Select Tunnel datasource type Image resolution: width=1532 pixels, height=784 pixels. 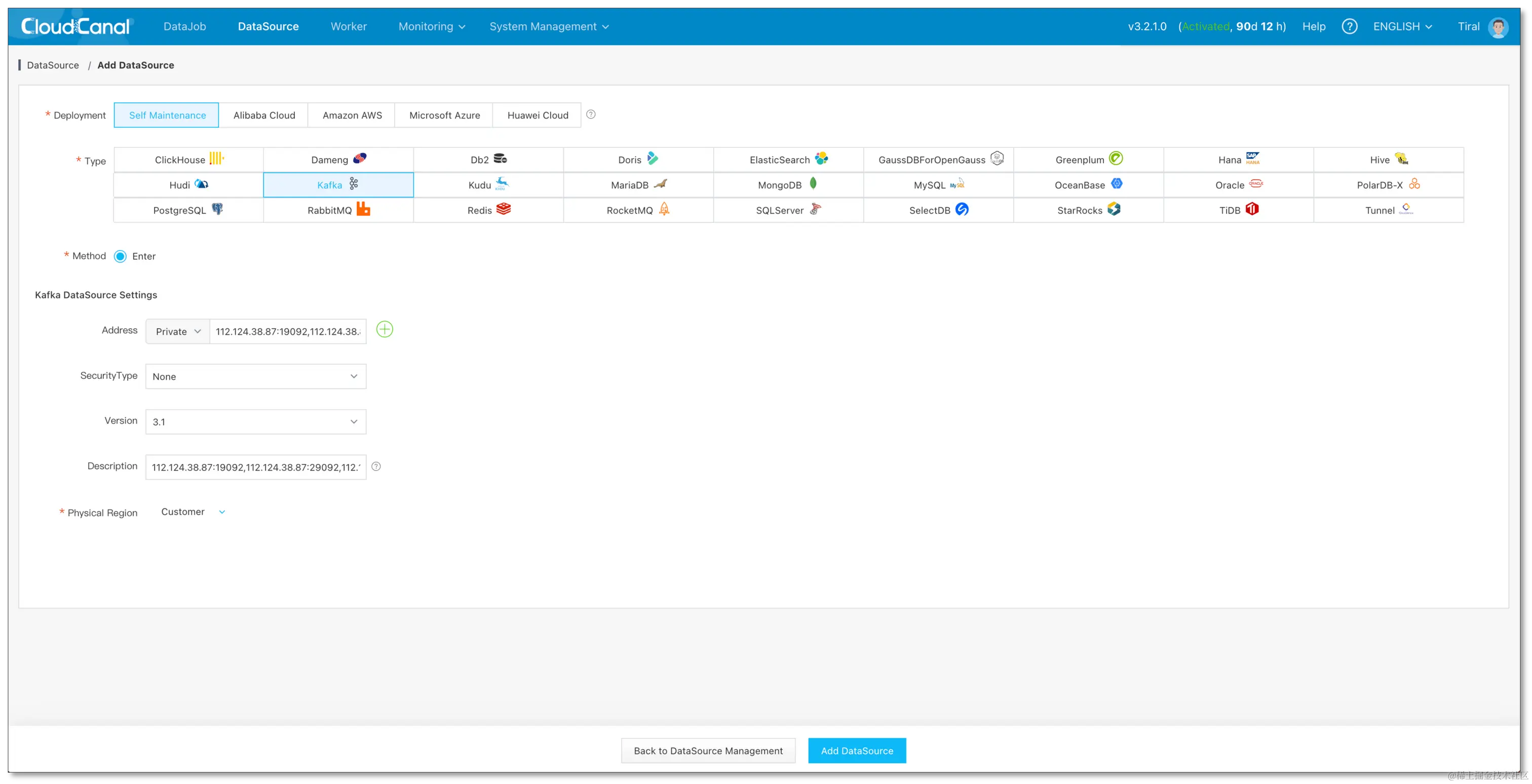tap(1389, 210)
